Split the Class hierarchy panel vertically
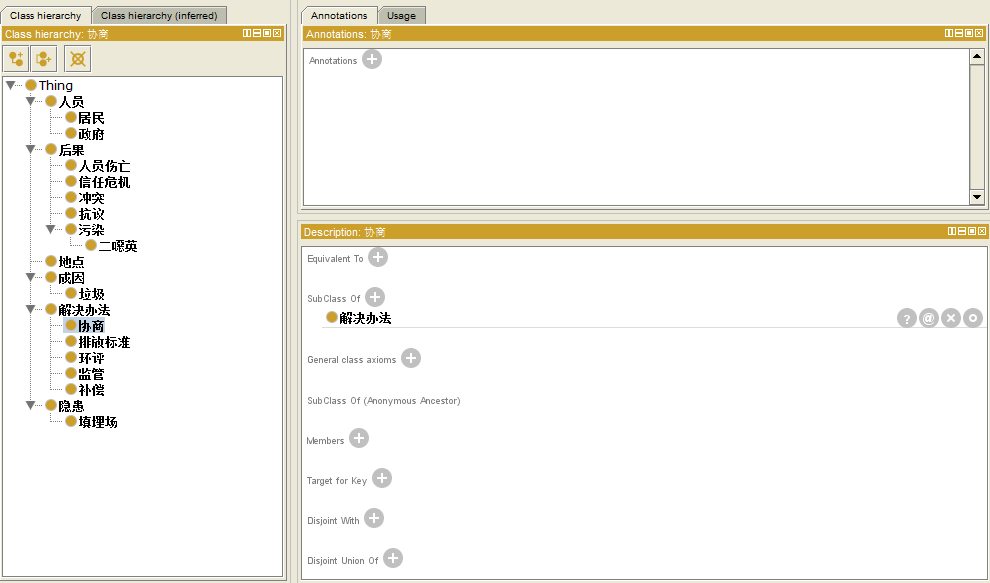Screen dimensions: 990x583 pos(247,33)
